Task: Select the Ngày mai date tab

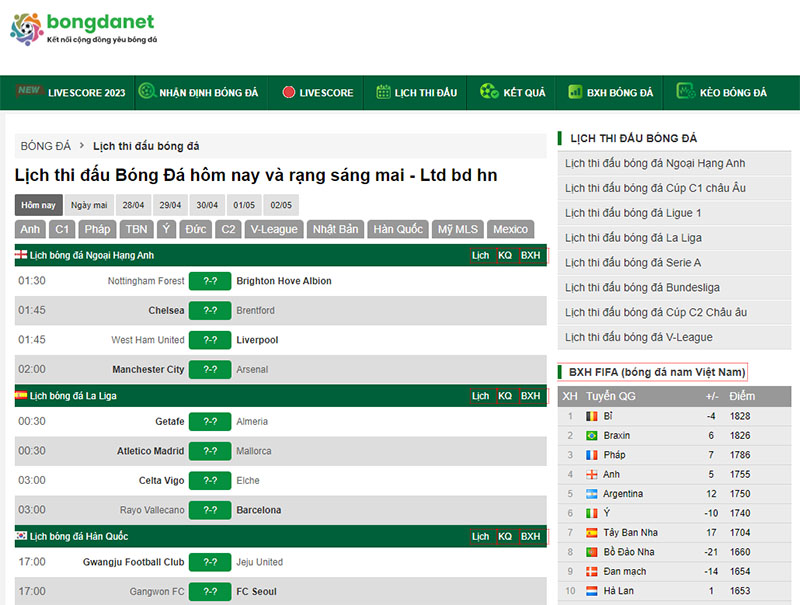Action: pyautogui.click(x=89, y=205)
